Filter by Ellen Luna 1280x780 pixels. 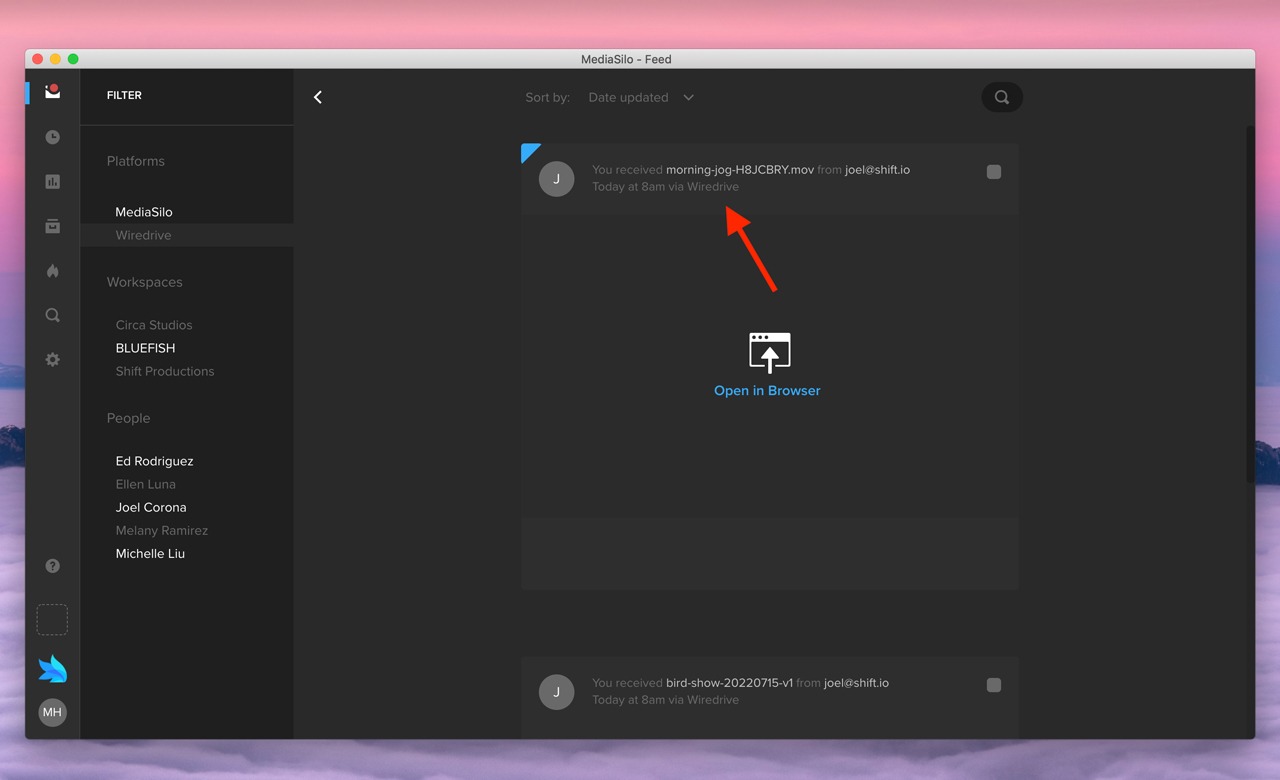[146, 484]
